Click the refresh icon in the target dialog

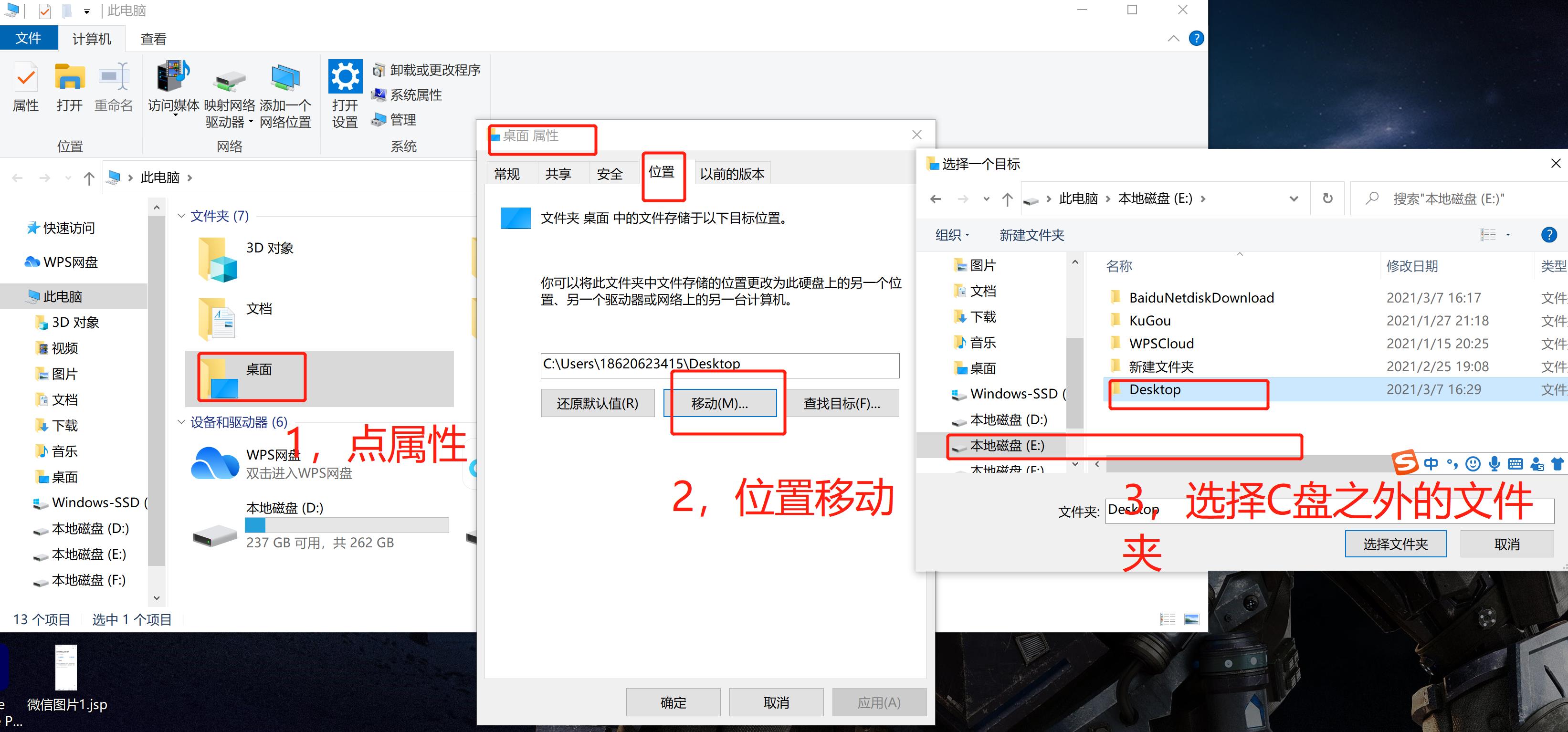[x=1327, y=199]
